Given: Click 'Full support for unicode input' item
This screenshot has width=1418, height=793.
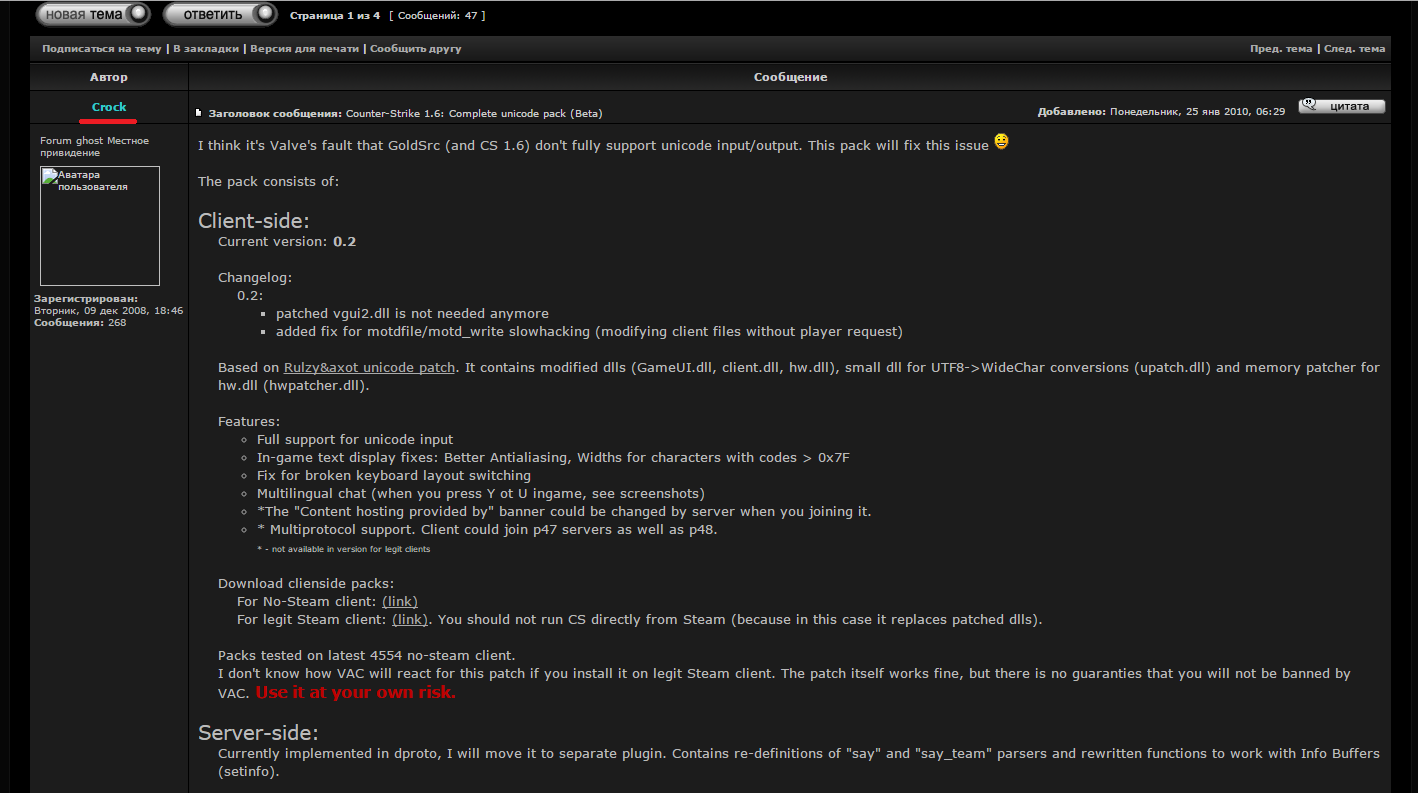Looking at the screenshot, I should click(x=355, y=439).
